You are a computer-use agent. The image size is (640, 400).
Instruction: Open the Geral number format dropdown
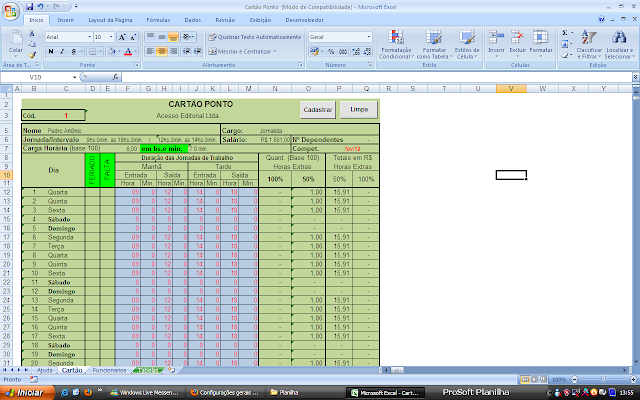(x=369, y=37)
